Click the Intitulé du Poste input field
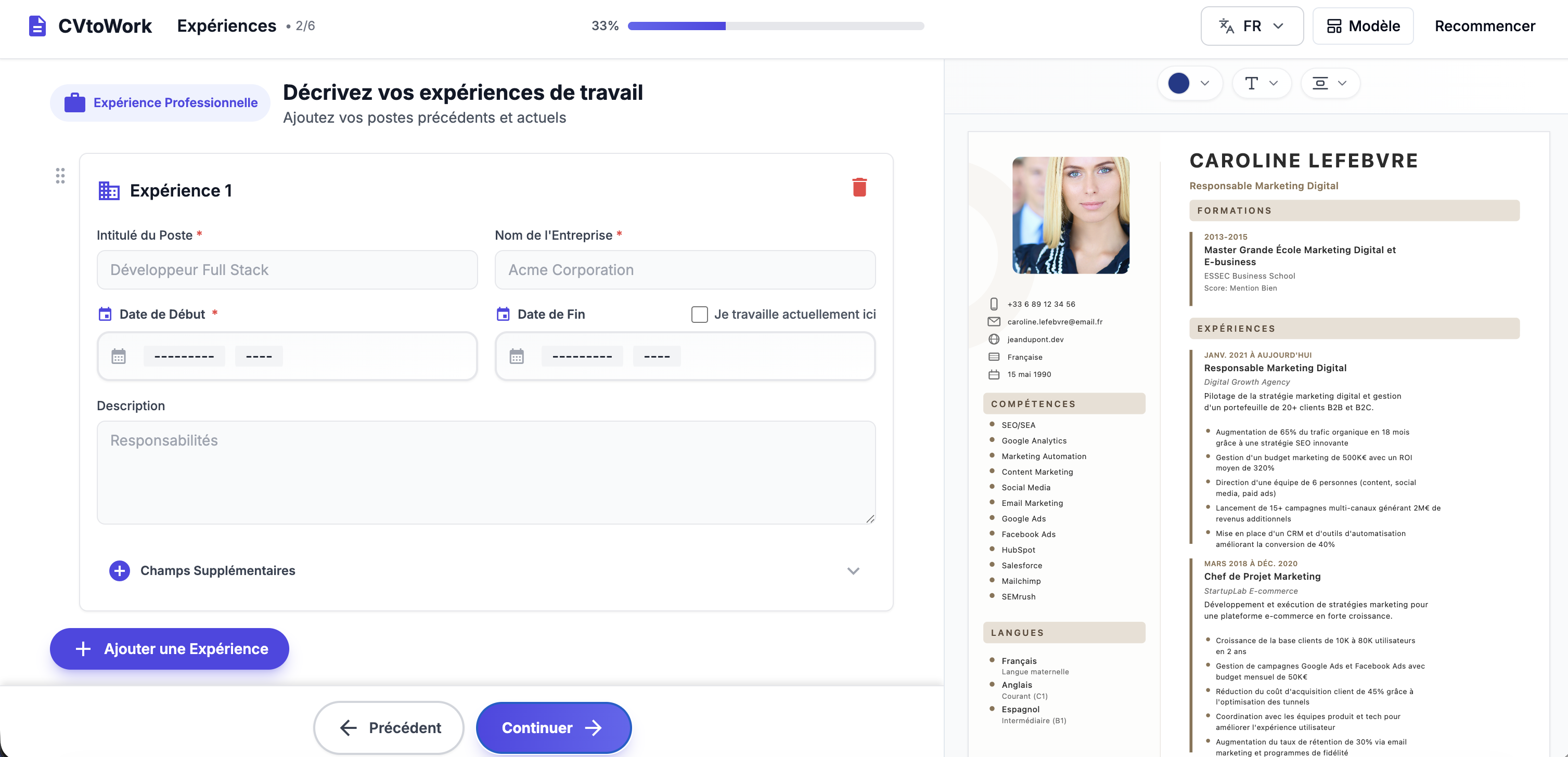The width and height of the screenshot is (1568, 757). [287, 269]
